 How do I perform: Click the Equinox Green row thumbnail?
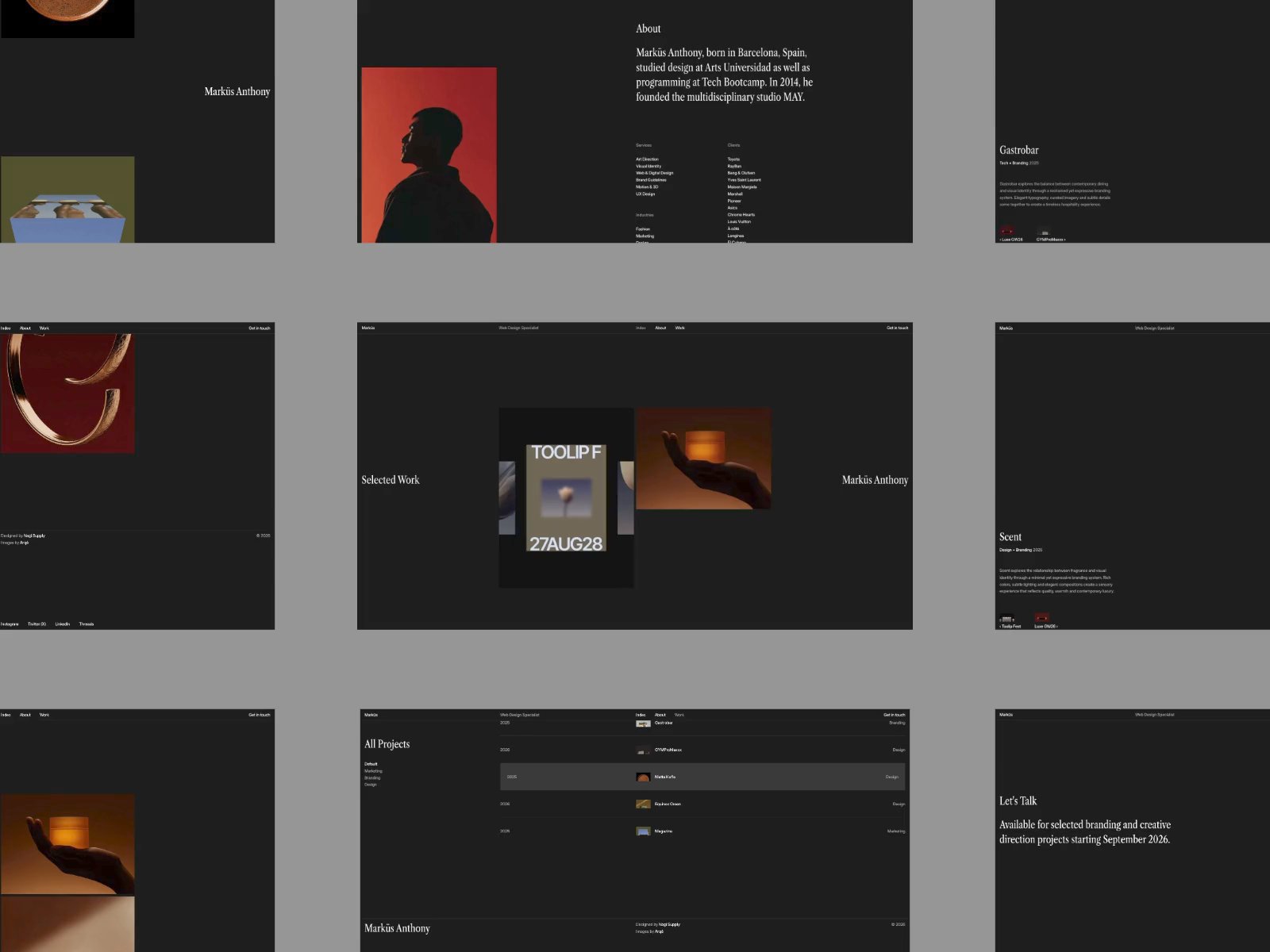[x=643, y=804]
